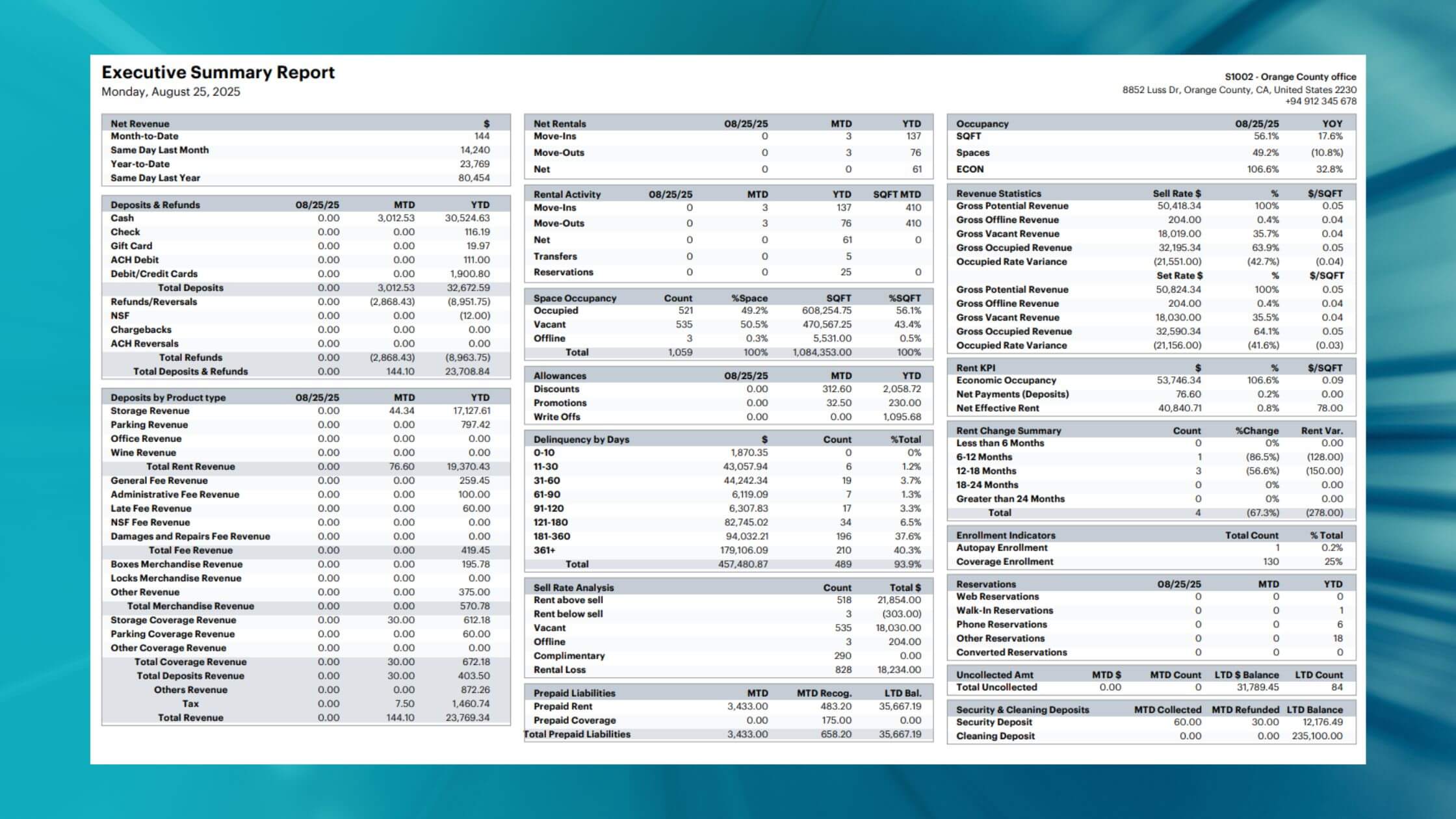Select the Total Prepaid Liabilities row label

(577, 734)
